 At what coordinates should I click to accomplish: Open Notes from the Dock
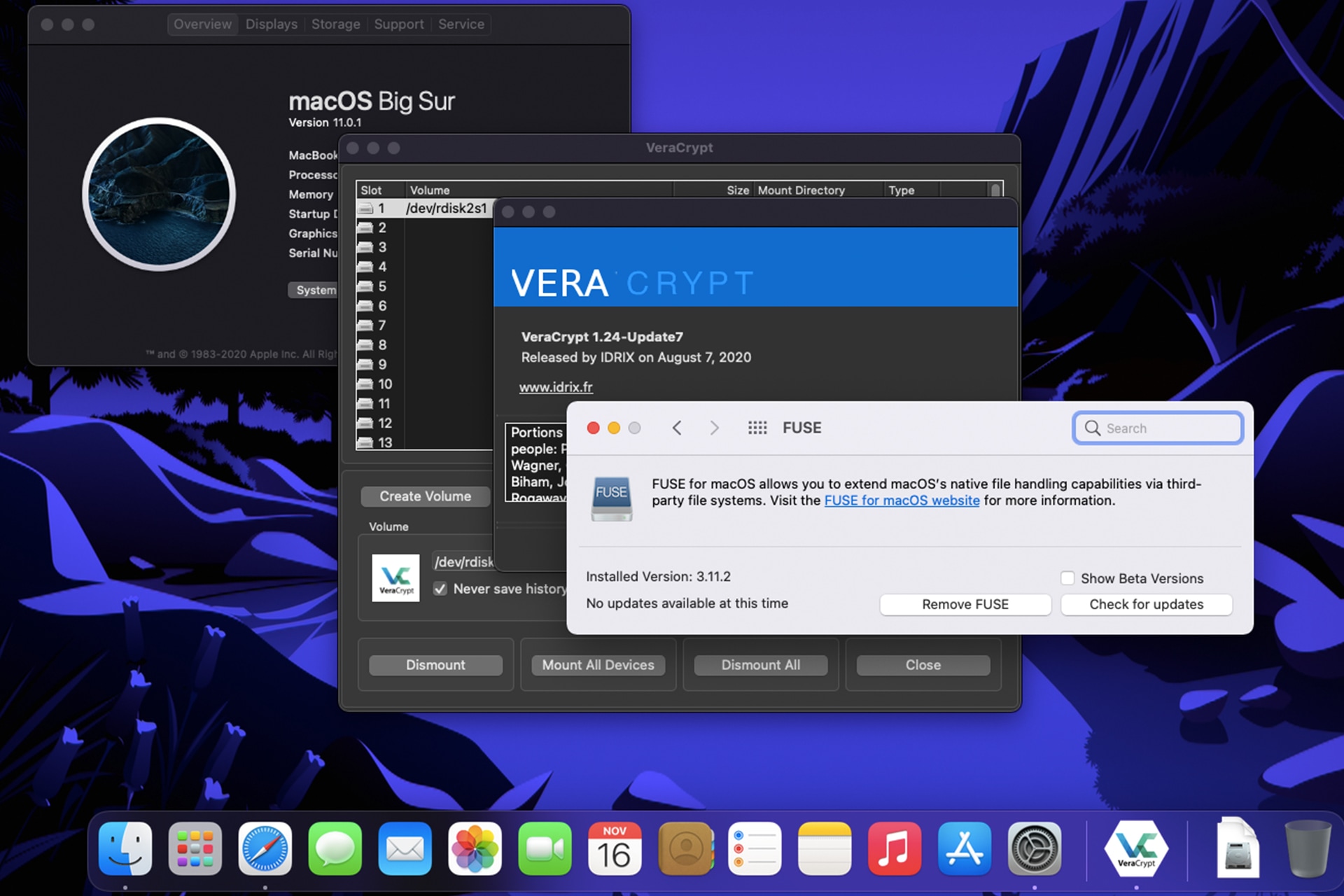[825, 849]
